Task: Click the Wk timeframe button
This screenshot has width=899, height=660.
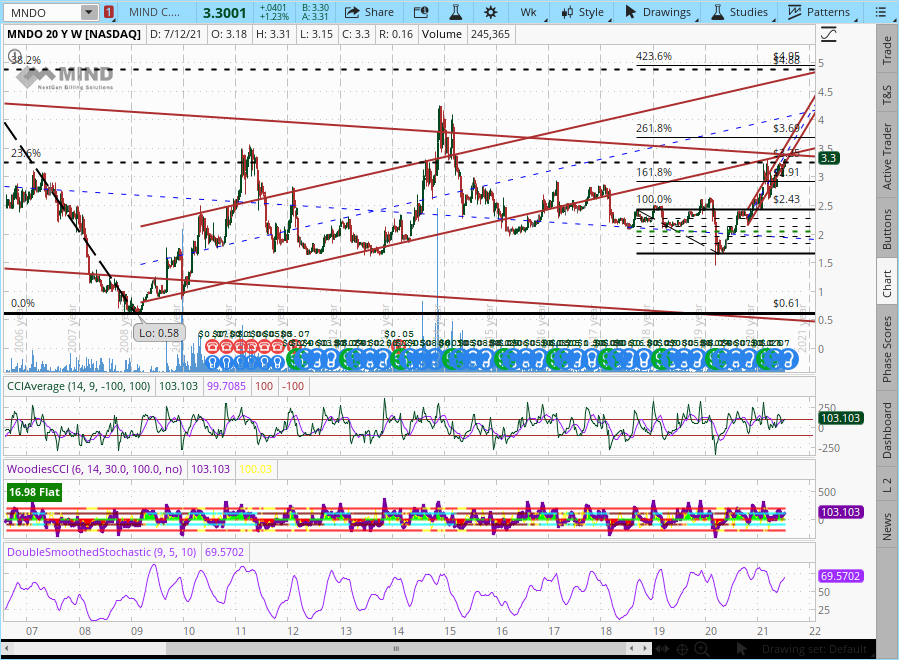Action: click(528, 12)
